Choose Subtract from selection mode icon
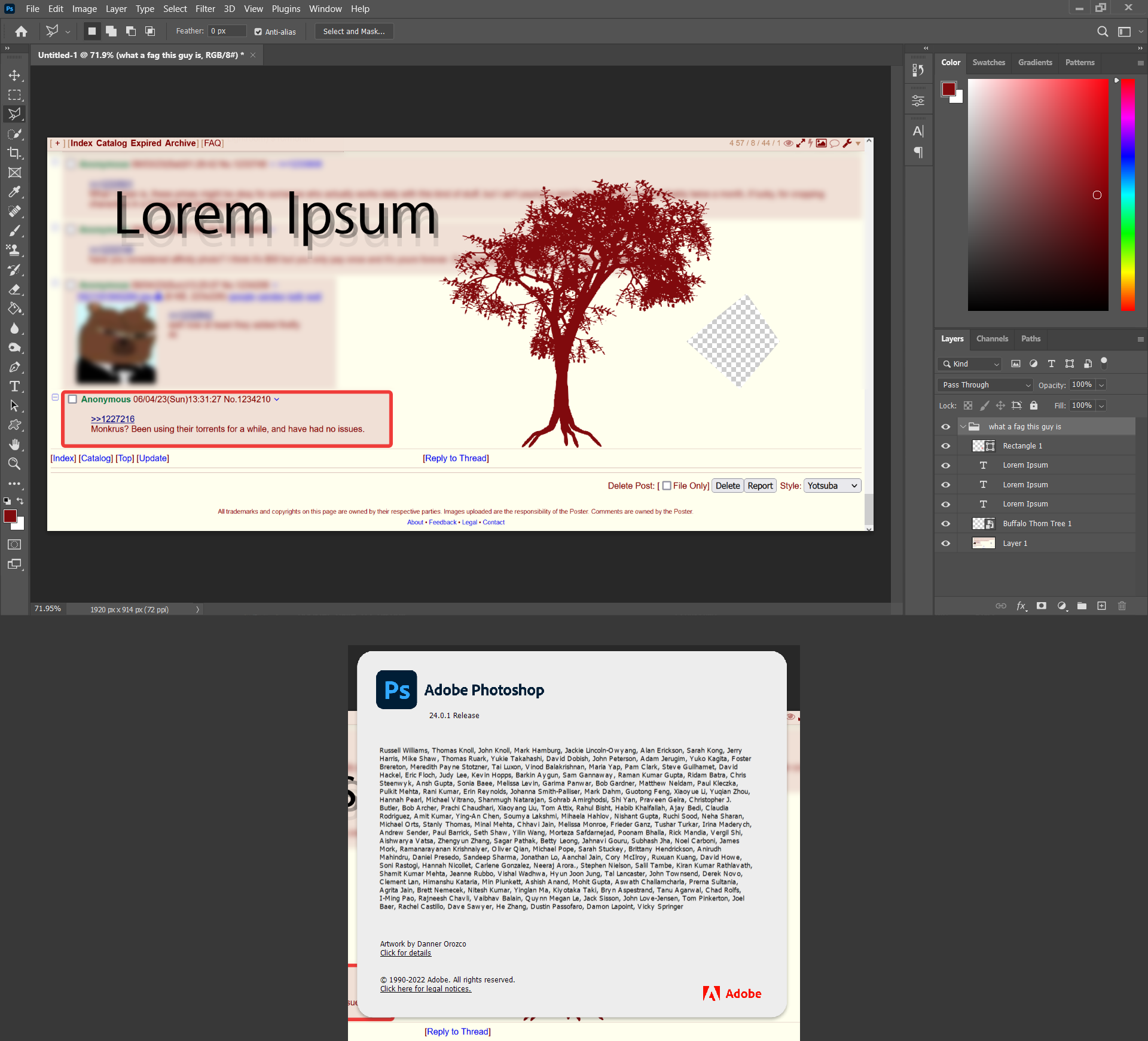1148x1041 pixels. (131, 31)
